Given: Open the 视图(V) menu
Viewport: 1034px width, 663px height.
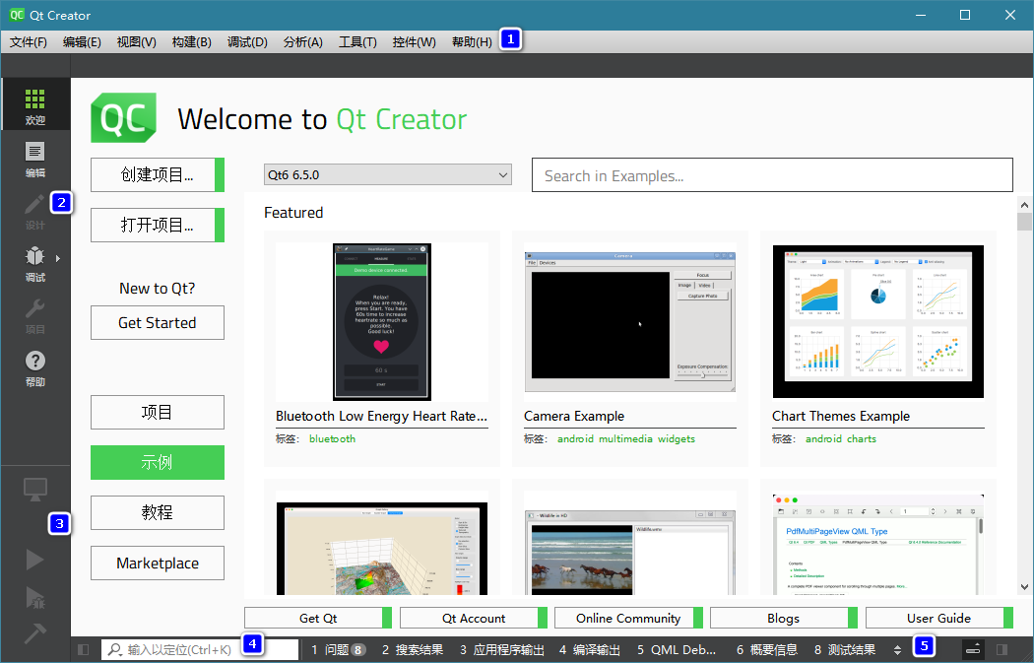Looking at the screenshot, I should tap(137, 42).
